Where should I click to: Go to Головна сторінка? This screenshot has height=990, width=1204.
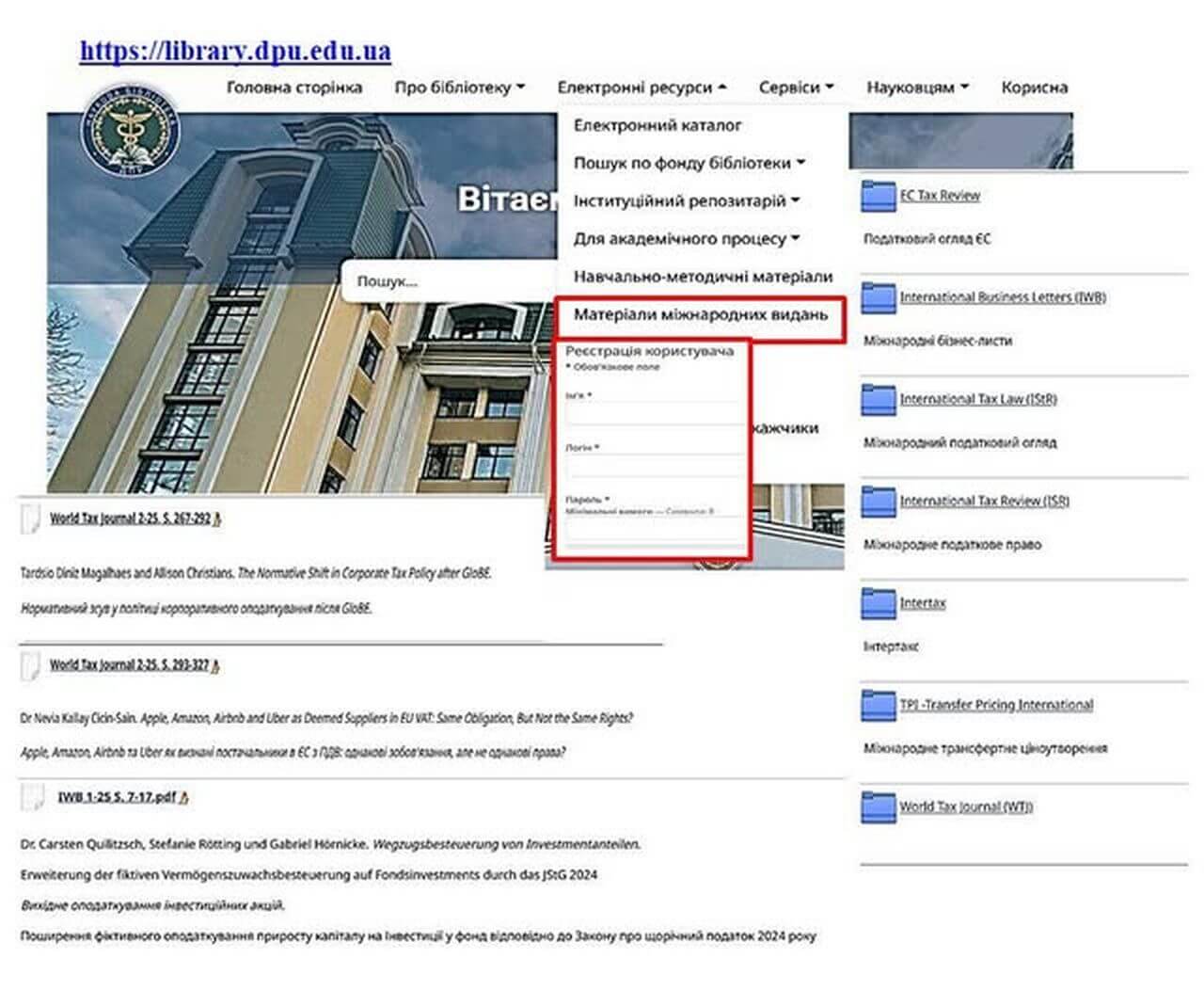pos(293,88)
